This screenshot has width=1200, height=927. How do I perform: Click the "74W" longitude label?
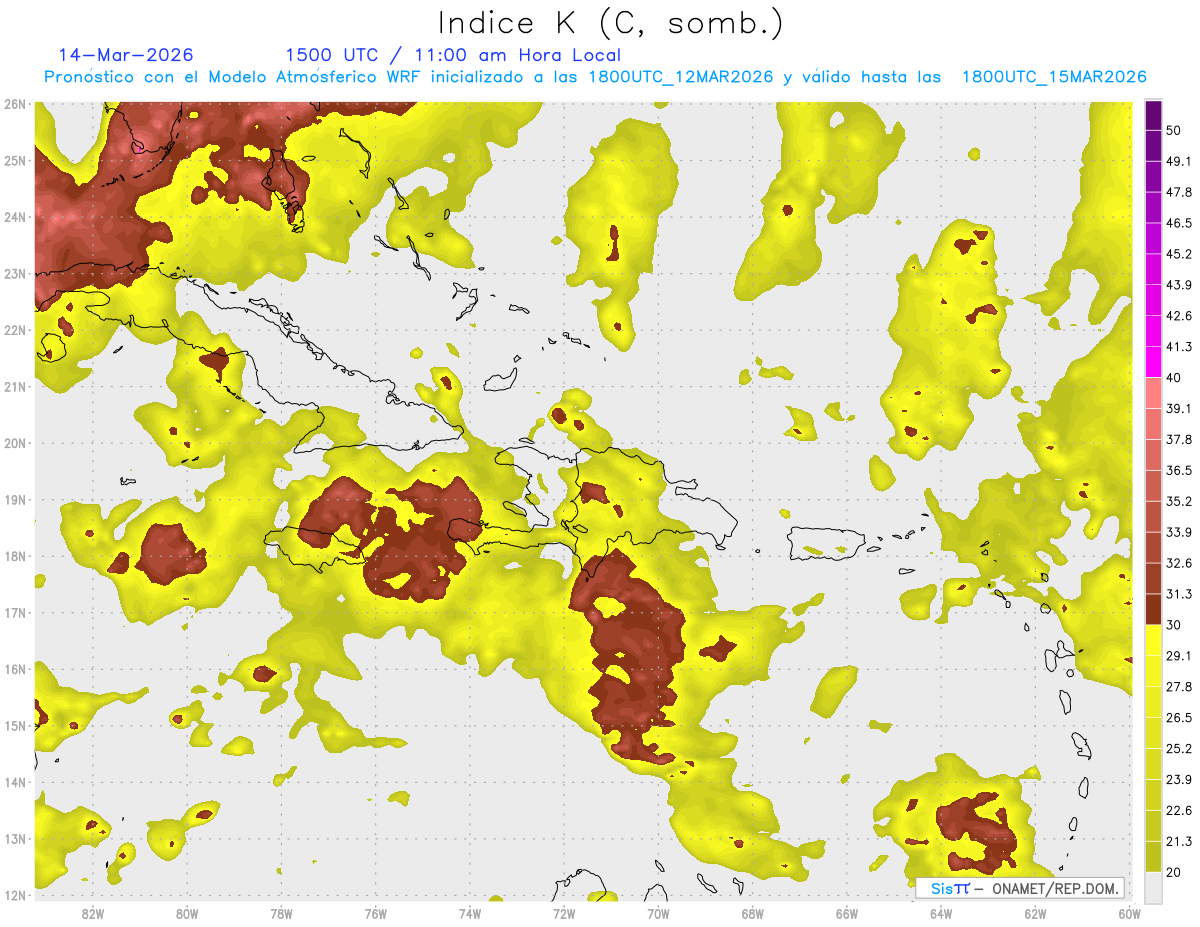click(469, 913)
